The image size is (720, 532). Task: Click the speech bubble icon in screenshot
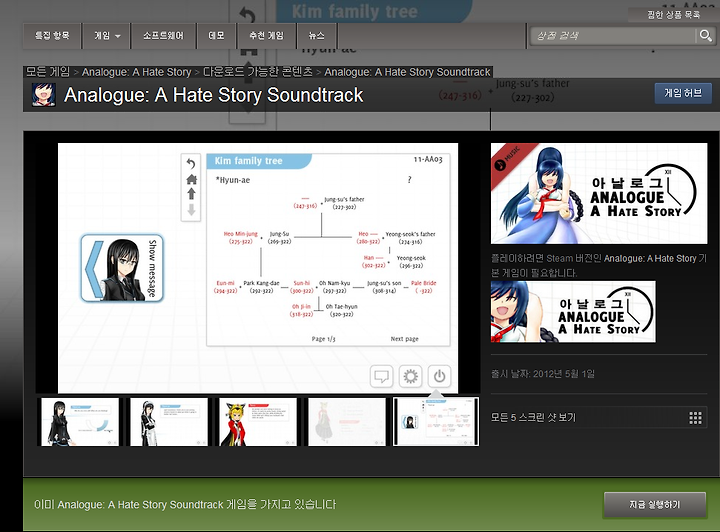(x=381, y=377)
